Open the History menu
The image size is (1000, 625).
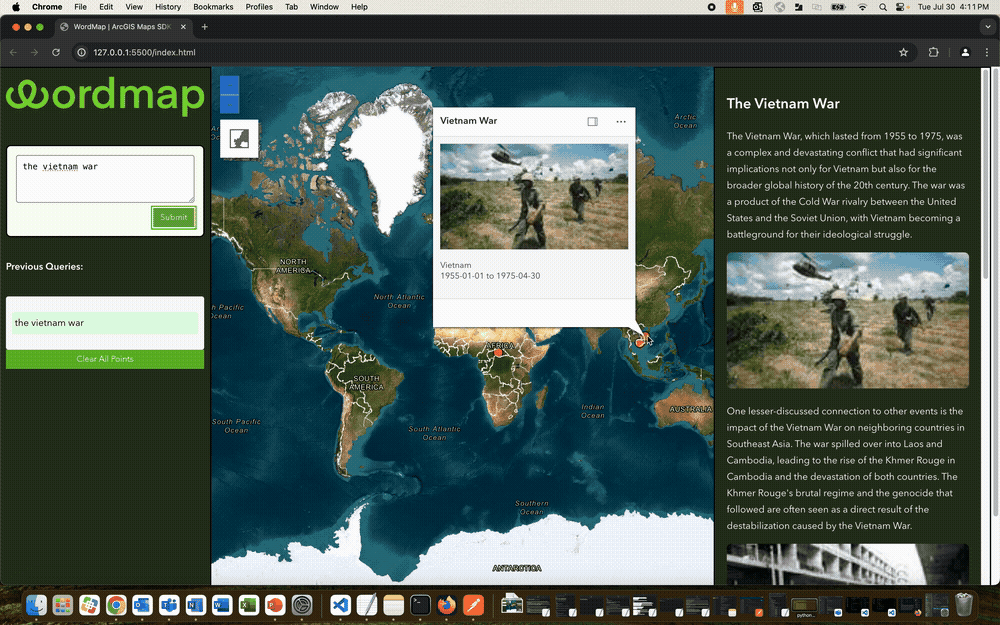[x=168, y=7]
